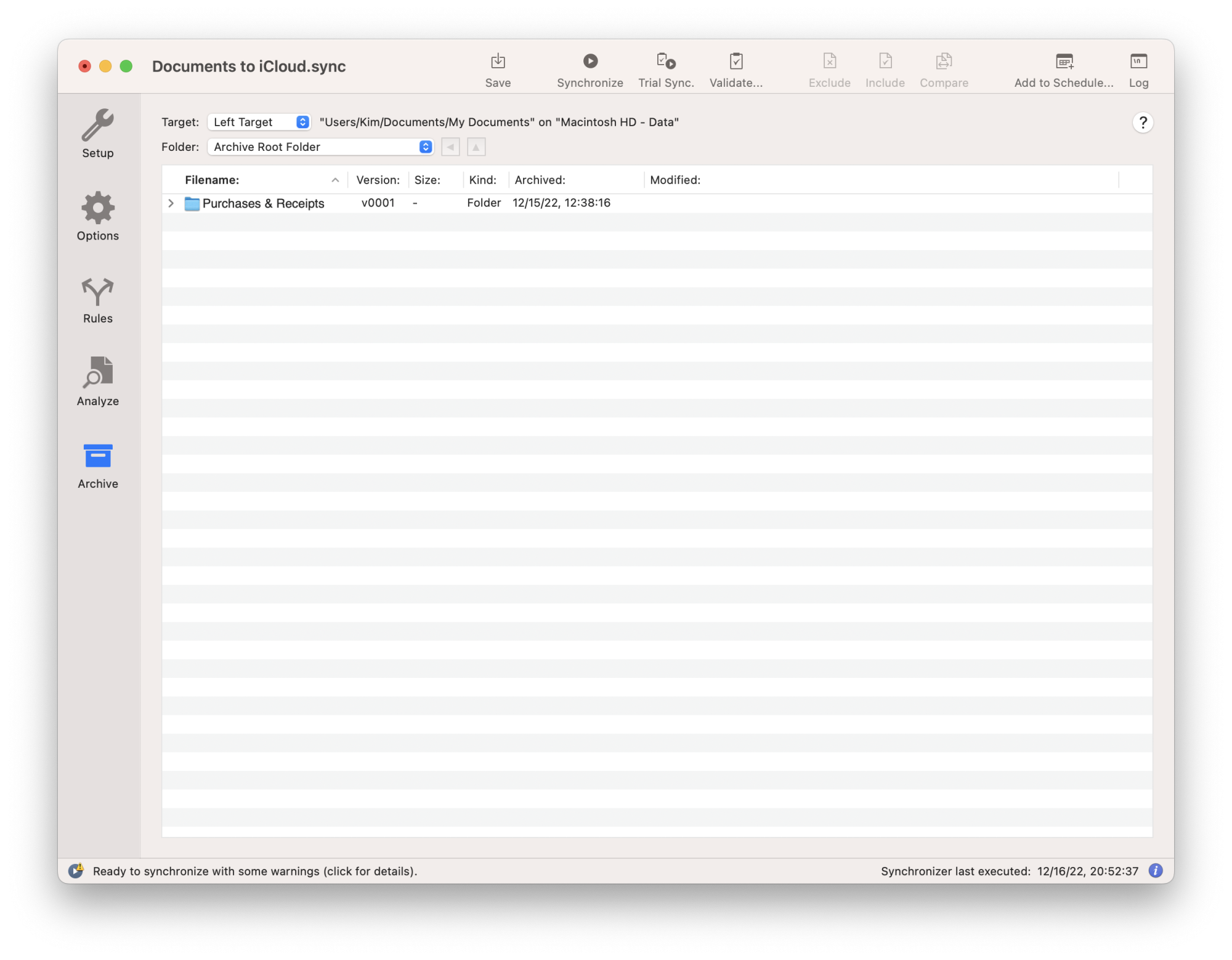The height and width of the screenshot is (960, 1232).
Task: Click the info icon in the status bar
Action: point(1155,871)
